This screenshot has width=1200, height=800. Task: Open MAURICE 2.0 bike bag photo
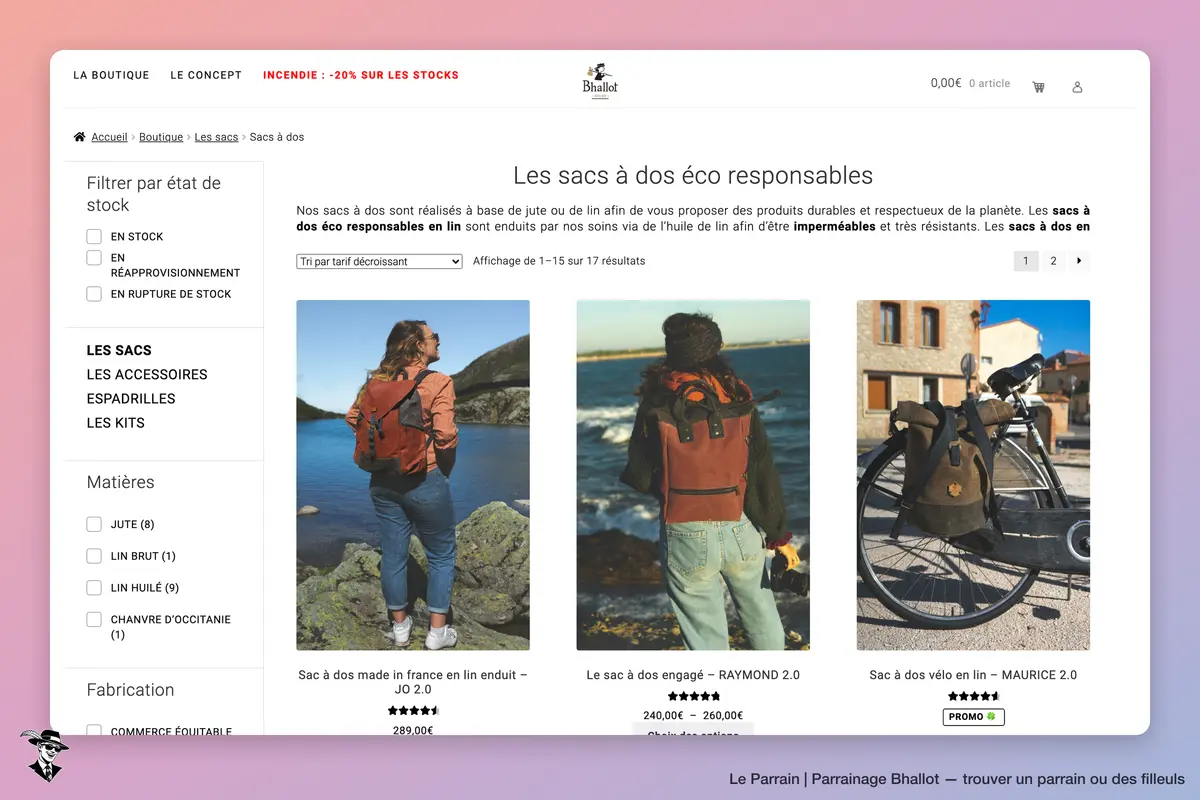(x=973, y=475)
